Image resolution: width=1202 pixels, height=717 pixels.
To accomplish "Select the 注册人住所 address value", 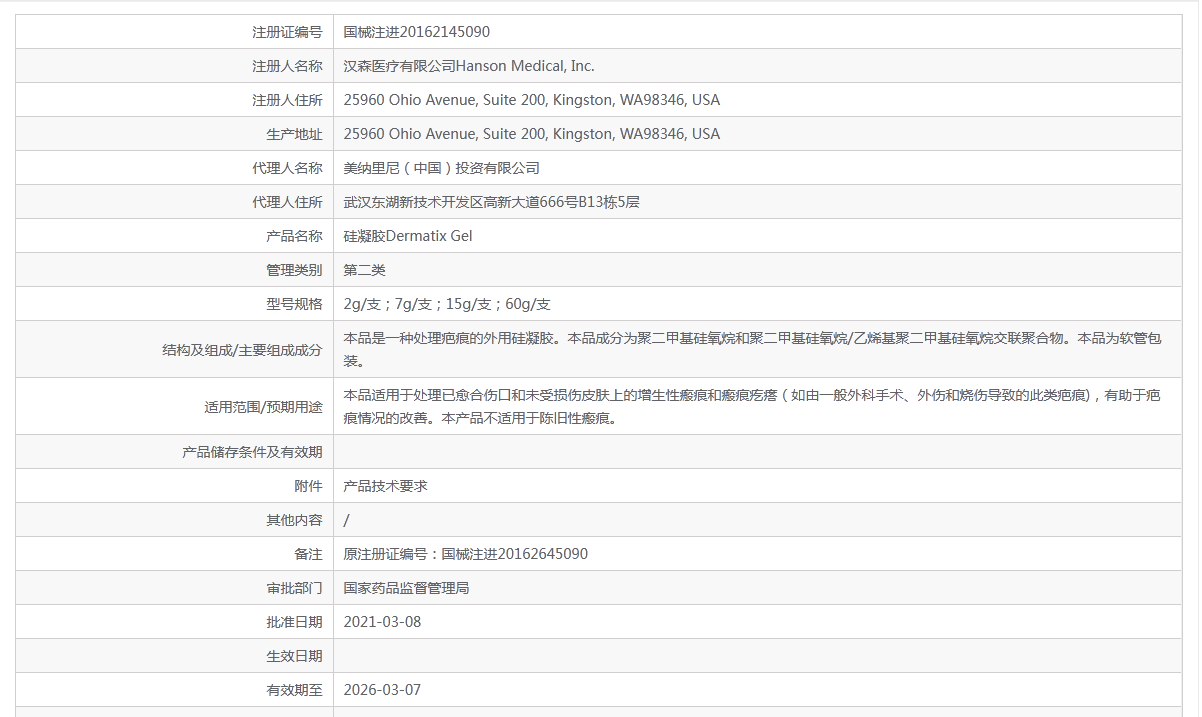I will click(532, 100).
